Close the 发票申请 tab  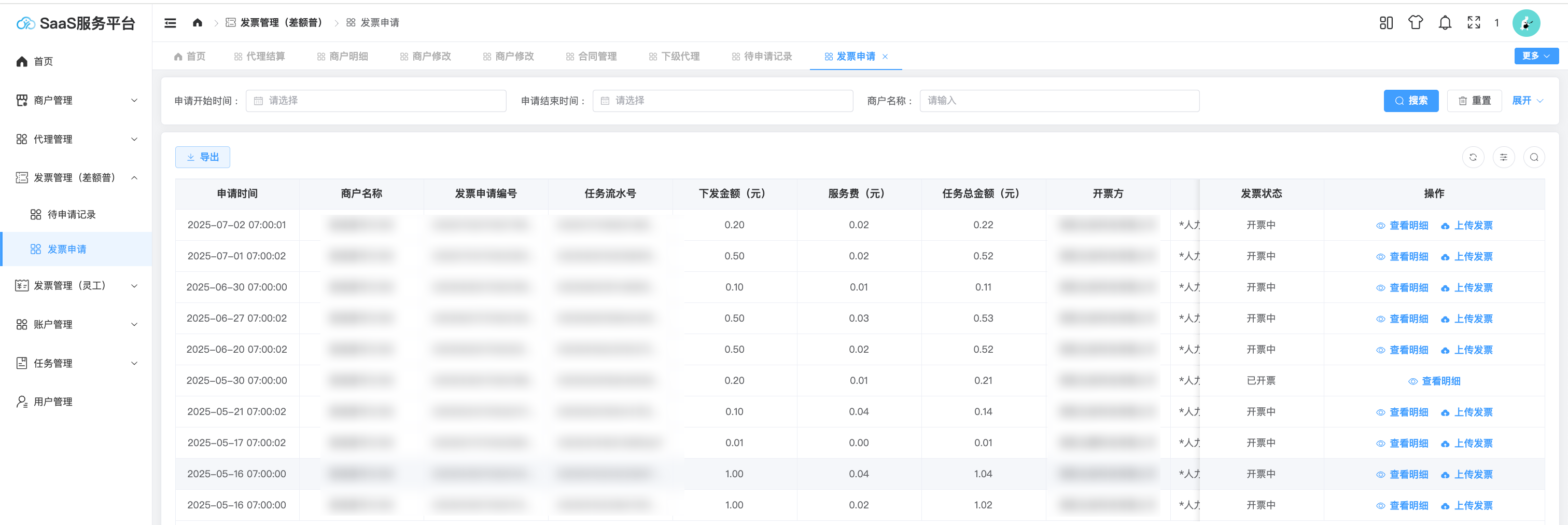click(x=885, y=57)
